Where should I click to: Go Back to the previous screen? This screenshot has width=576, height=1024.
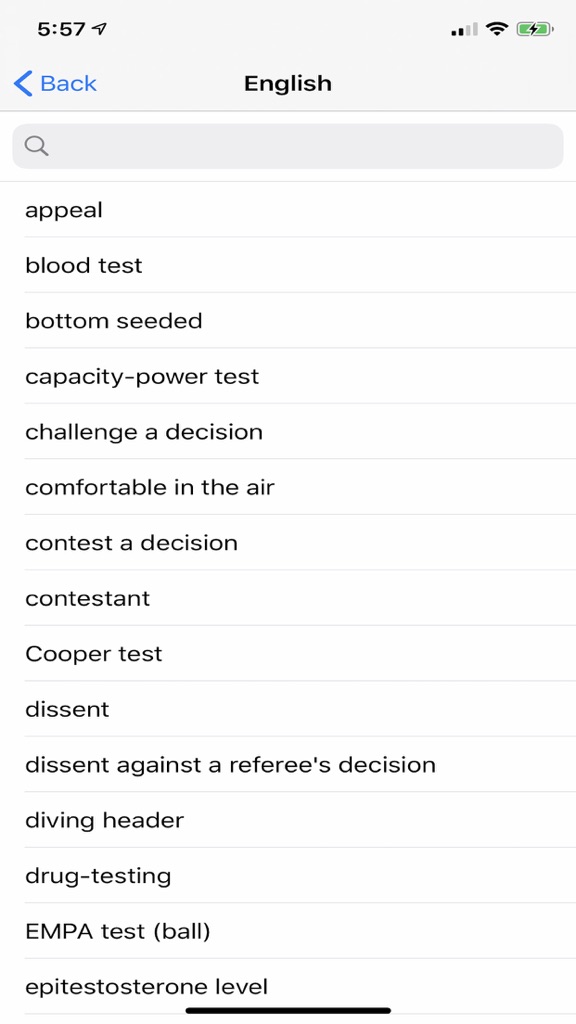point(55,84)
